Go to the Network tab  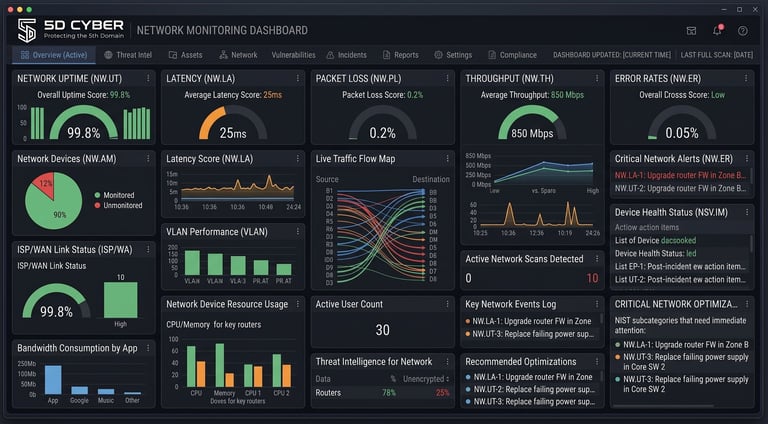(238, 55)
